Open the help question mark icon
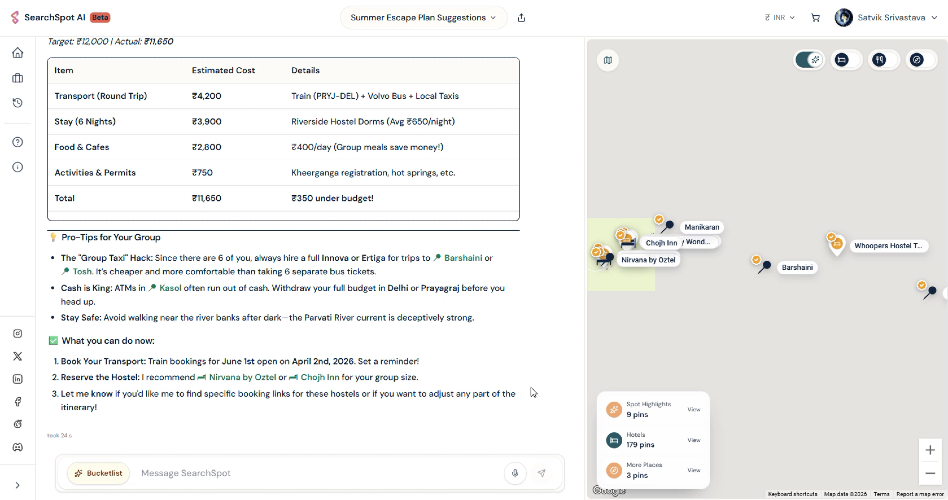The width and height of the screenshot is (948, 500). 18,142
